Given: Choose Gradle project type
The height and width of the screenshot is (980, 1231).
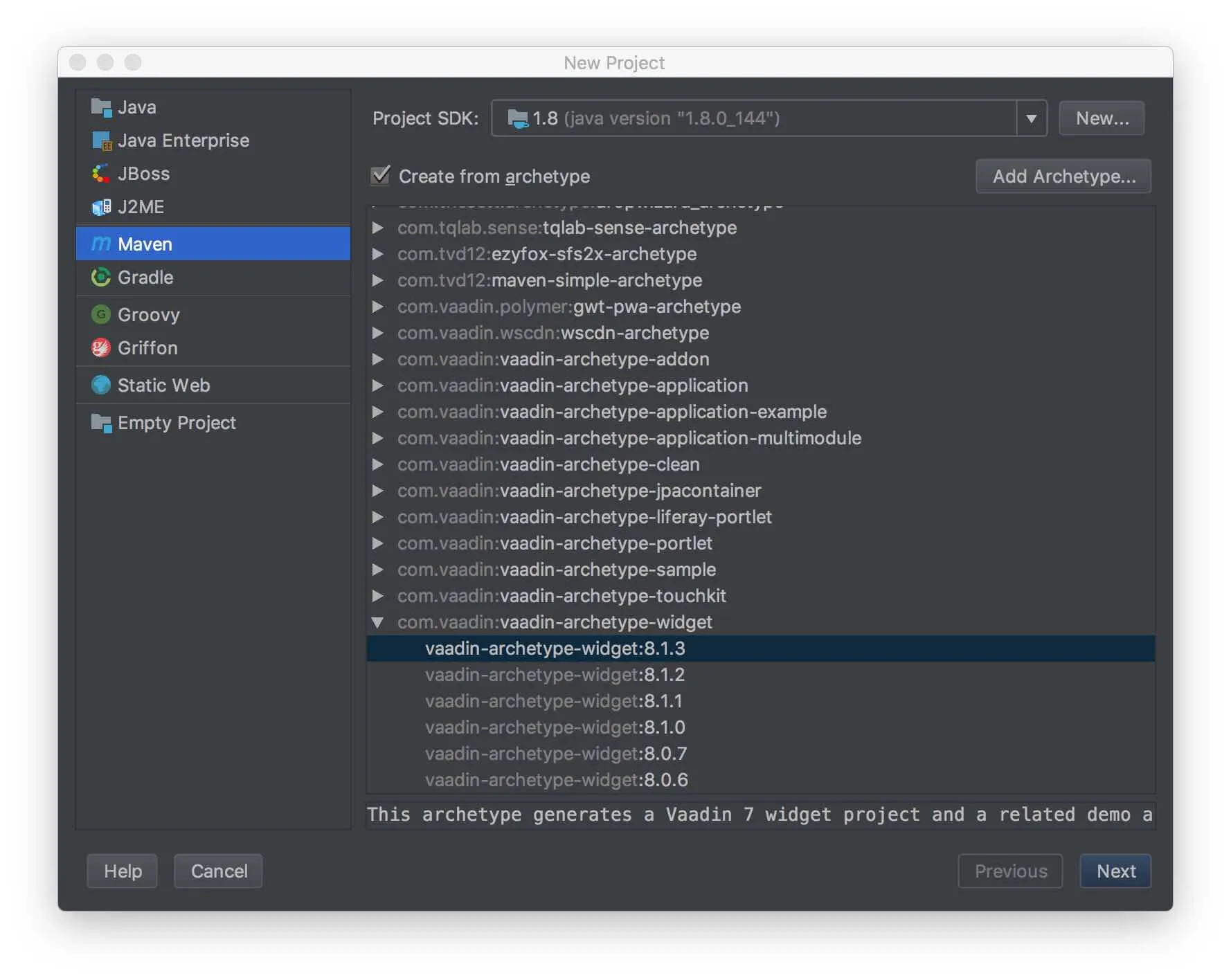Looking at the screenshot, I should click(213, 278).
